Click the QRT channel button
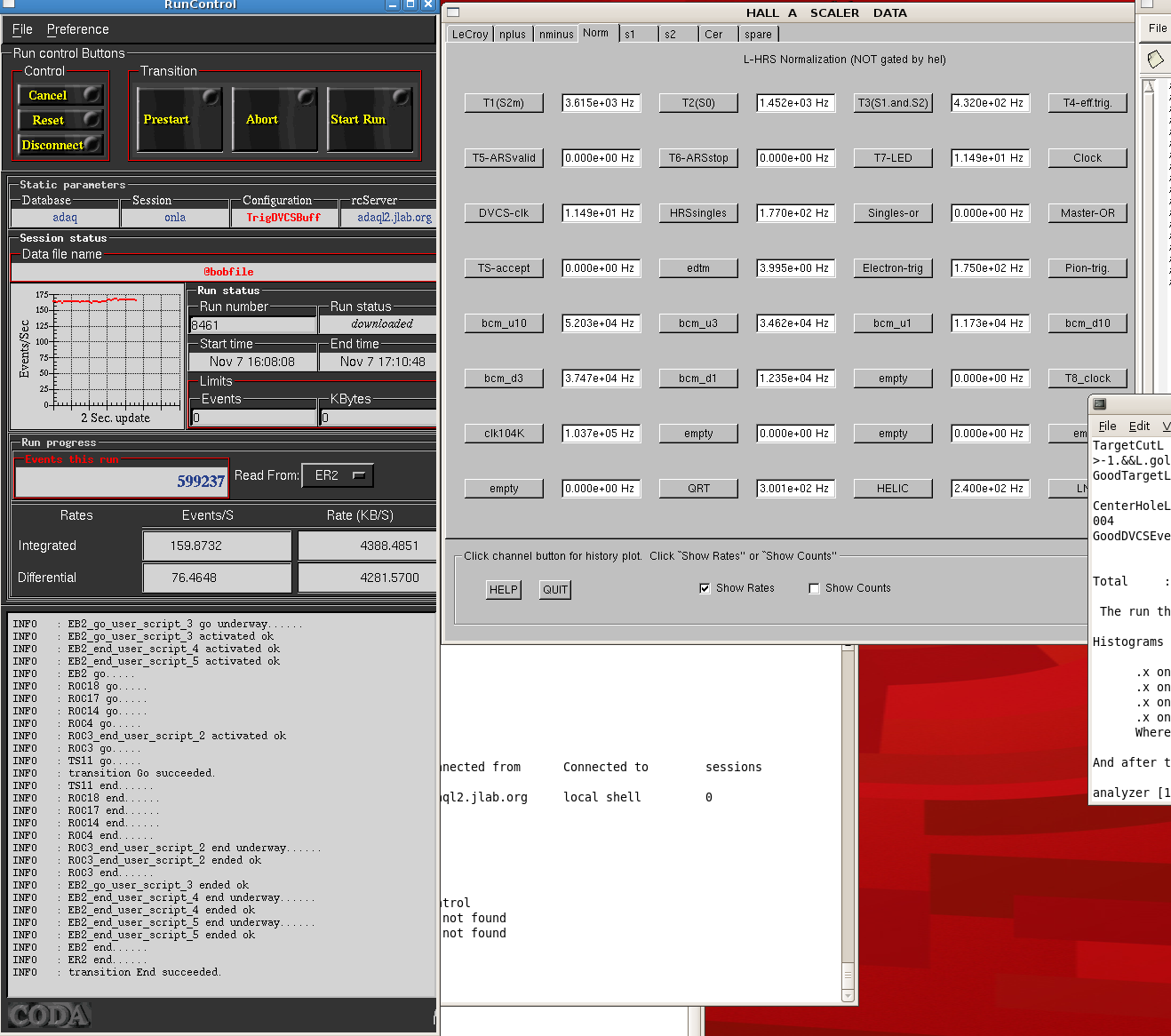The height and width of the screenshot is (1036, 1171). click(698, 489)
